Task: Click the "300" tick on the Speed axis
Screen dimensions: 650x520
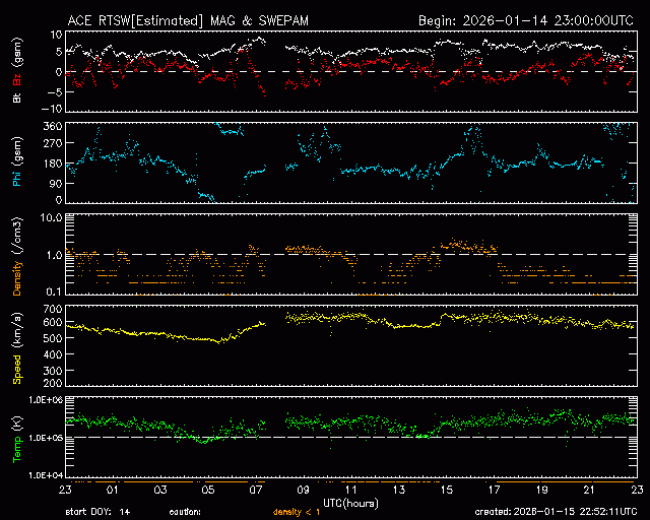Action: 53,371
